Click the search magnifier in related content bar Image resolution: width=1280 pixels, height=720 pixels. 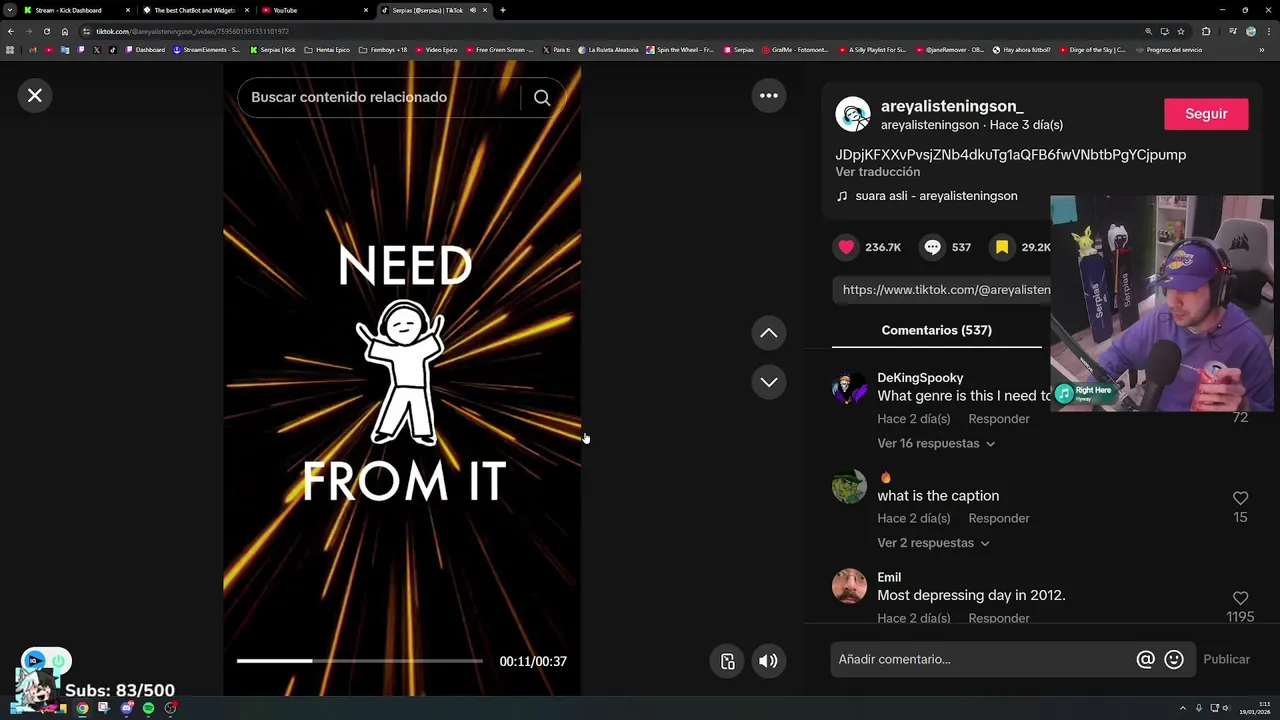[x=542, y=97]
